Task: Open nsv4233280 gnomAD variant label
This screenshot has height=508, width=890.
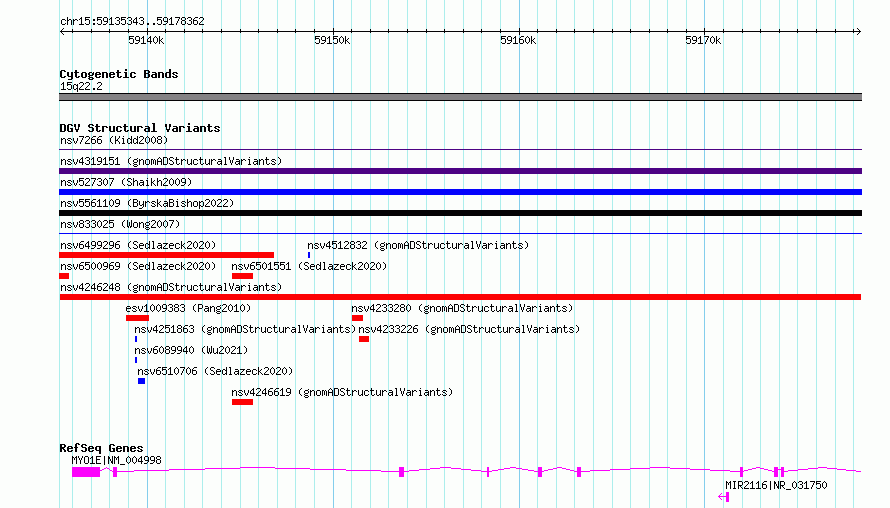Action: [x=462, y=308]
